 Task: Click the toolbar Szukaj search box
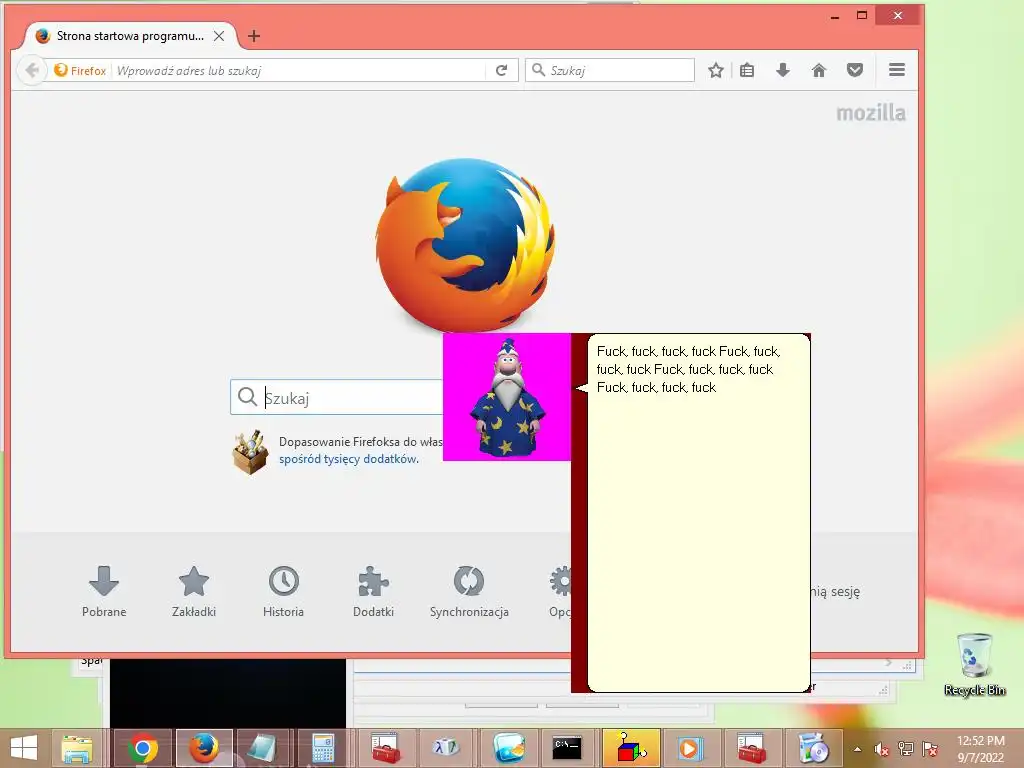click(610, 70)
